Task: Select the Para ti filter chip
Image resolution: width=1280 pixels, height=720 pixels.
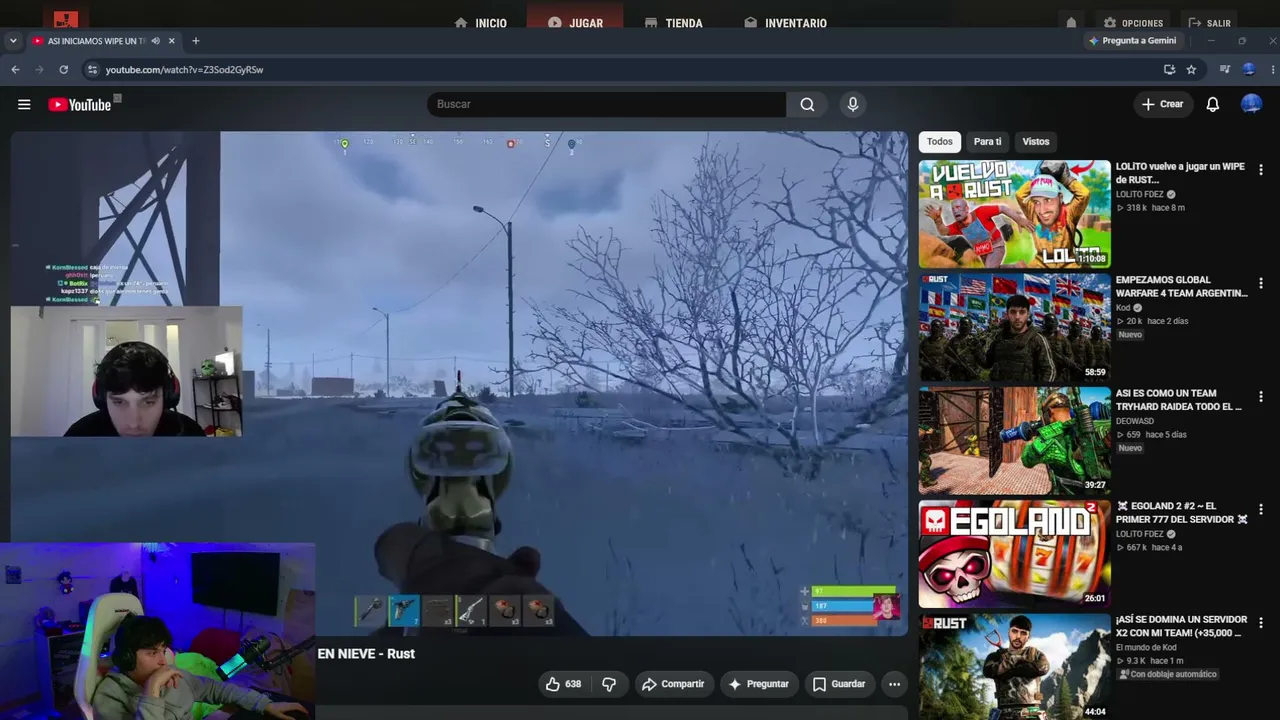Action: point(987,142)
